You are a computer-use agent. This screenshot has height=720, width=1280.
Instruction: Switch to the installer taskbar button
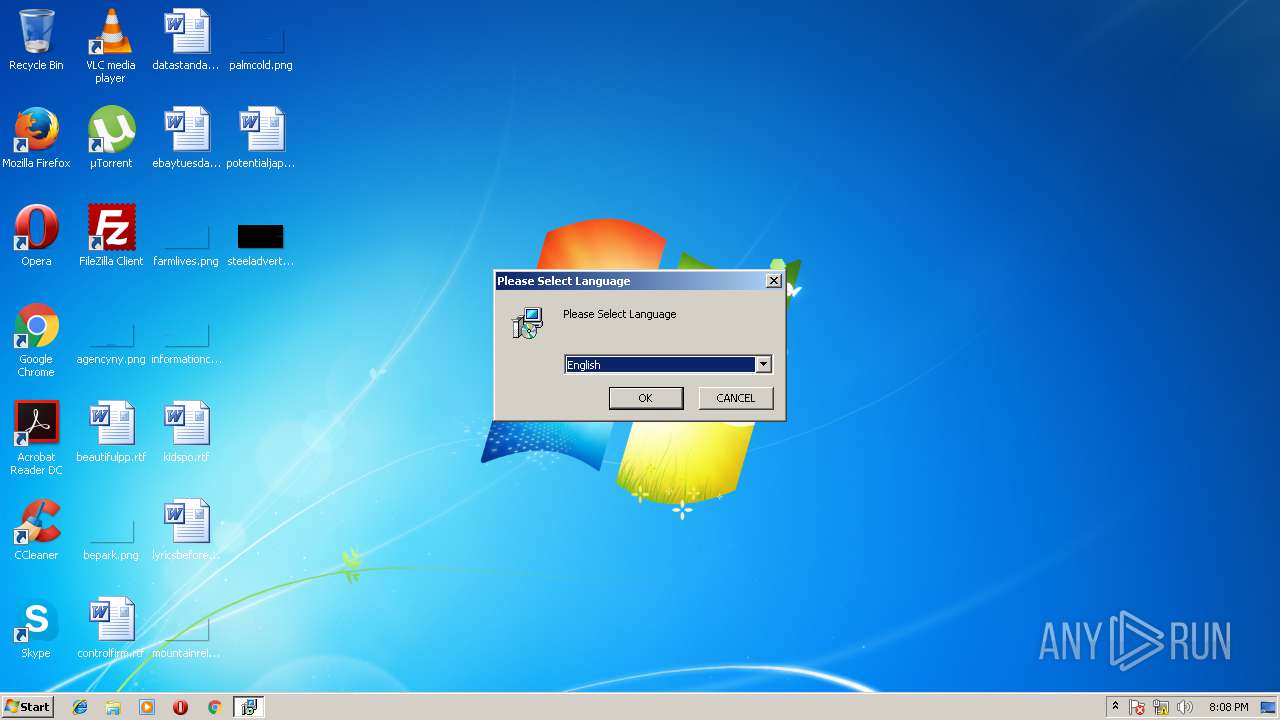pyautogui.click(x=248, y=707)
